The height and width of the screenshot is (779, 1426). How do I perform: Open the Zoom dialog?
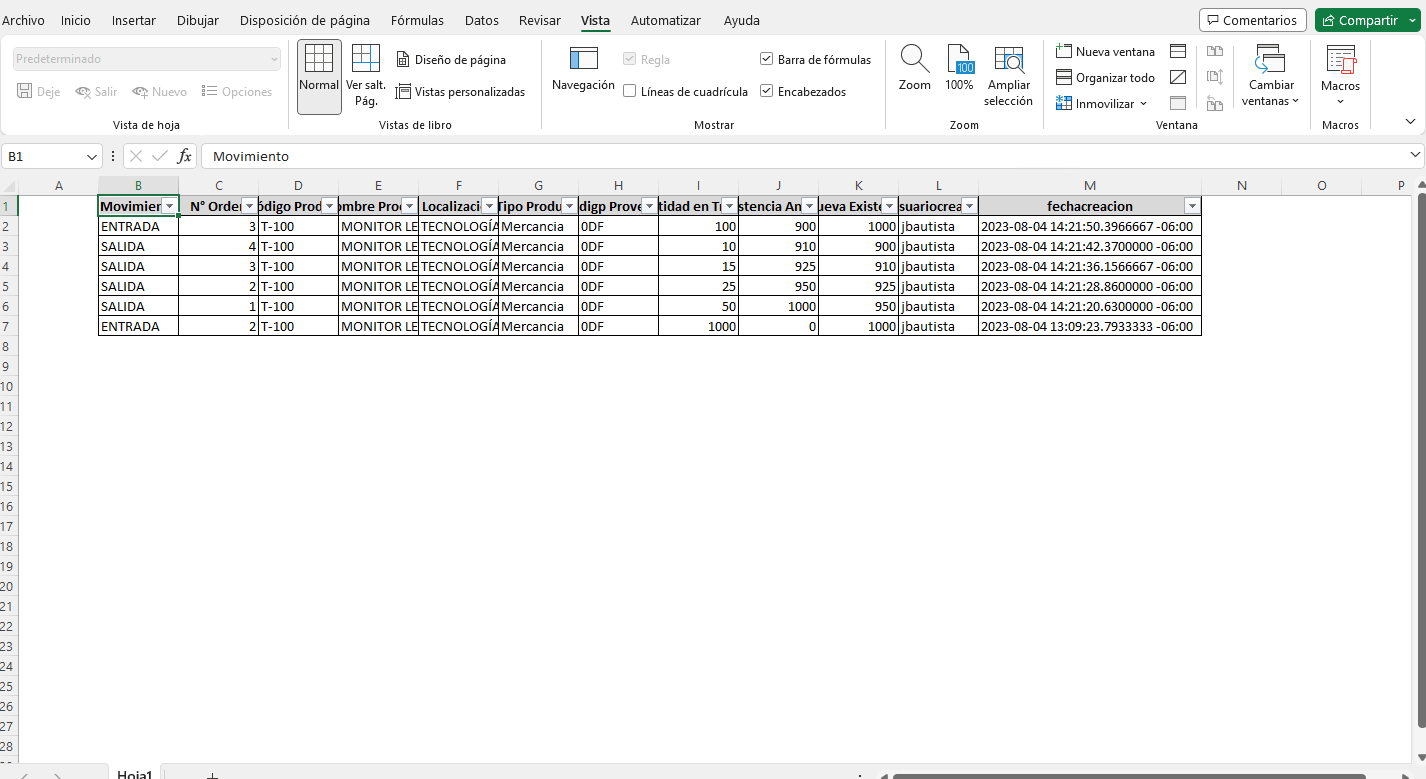(914, 70)
